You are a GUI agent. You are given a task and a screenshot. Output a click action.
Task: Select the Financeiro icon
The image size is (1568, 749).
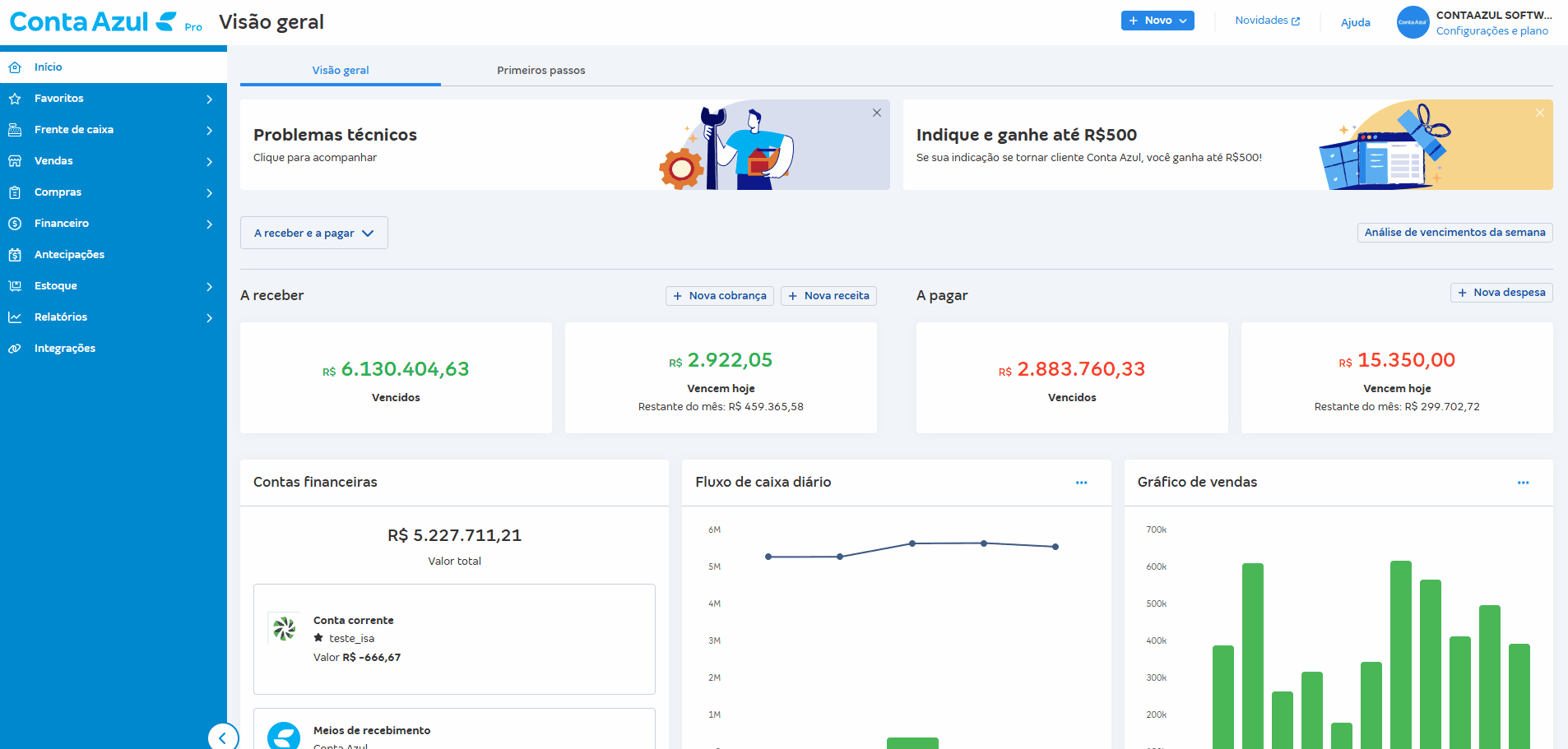tap(15, 223)
